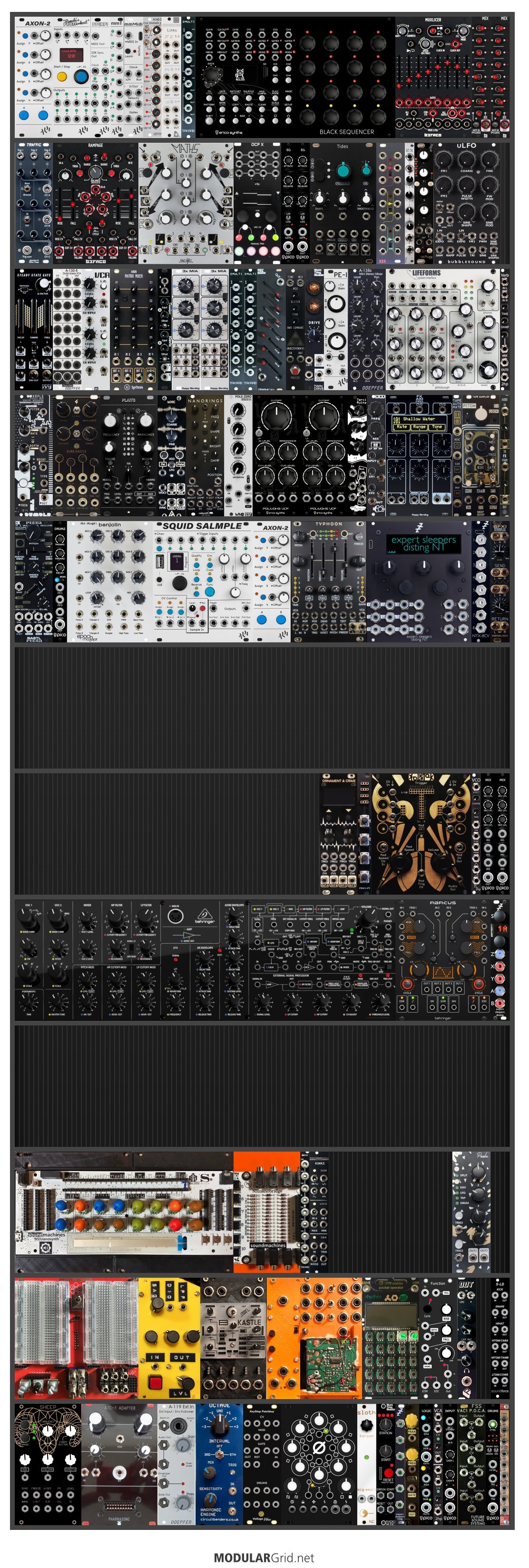Screen dimensions: 529x1568
Task: Select the red breadboard module
Action: 77,1338
